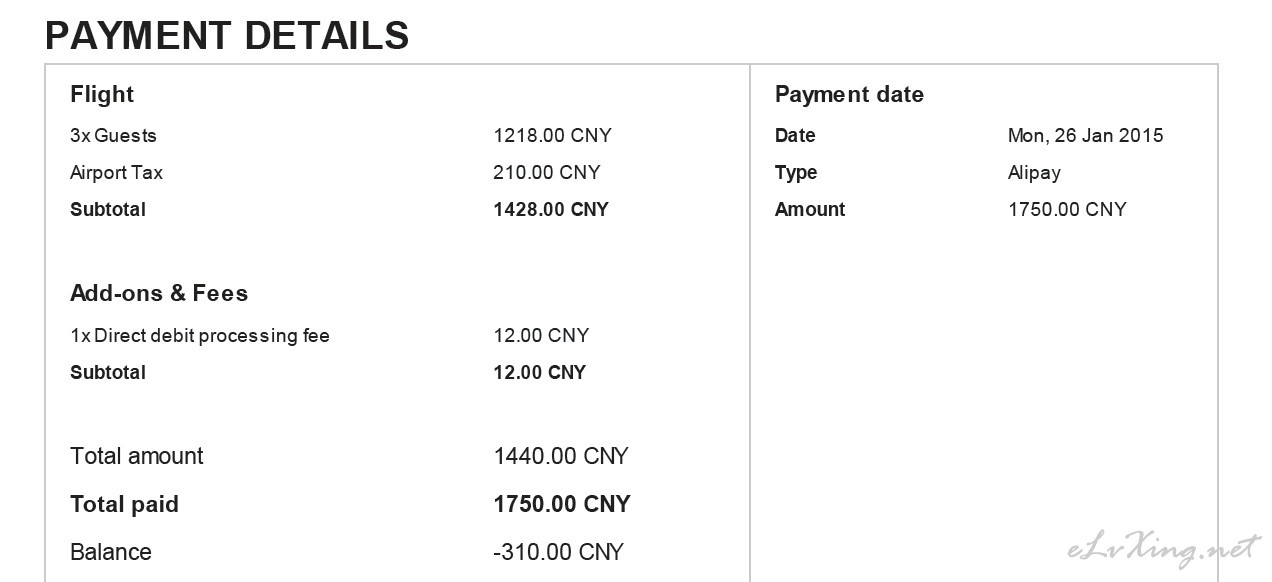Click the PAYMENT DETAILS heading
This screenshot has height=582, width=1272.
click(227, 35)
